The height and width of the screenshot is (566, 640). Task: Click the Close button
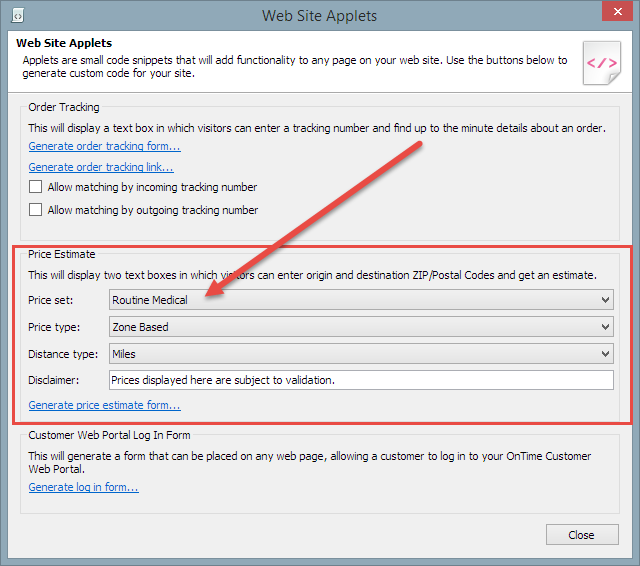point(582,535)
